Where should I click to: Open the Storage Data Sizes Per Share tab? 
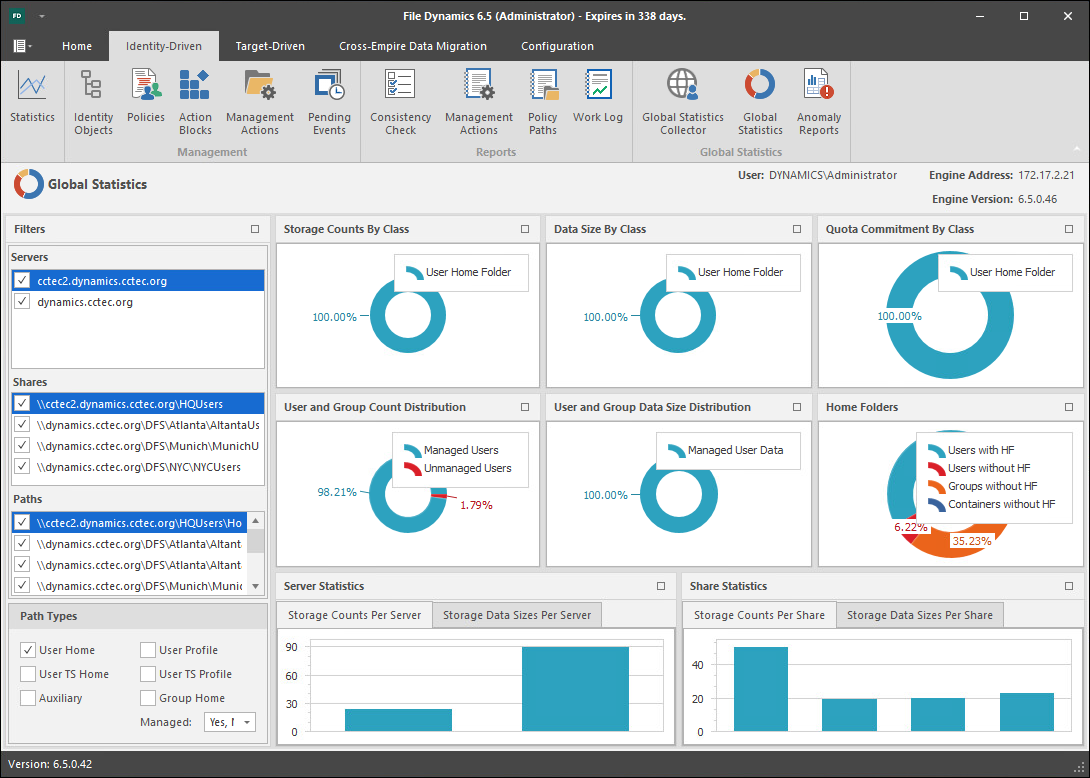point(919,615)
